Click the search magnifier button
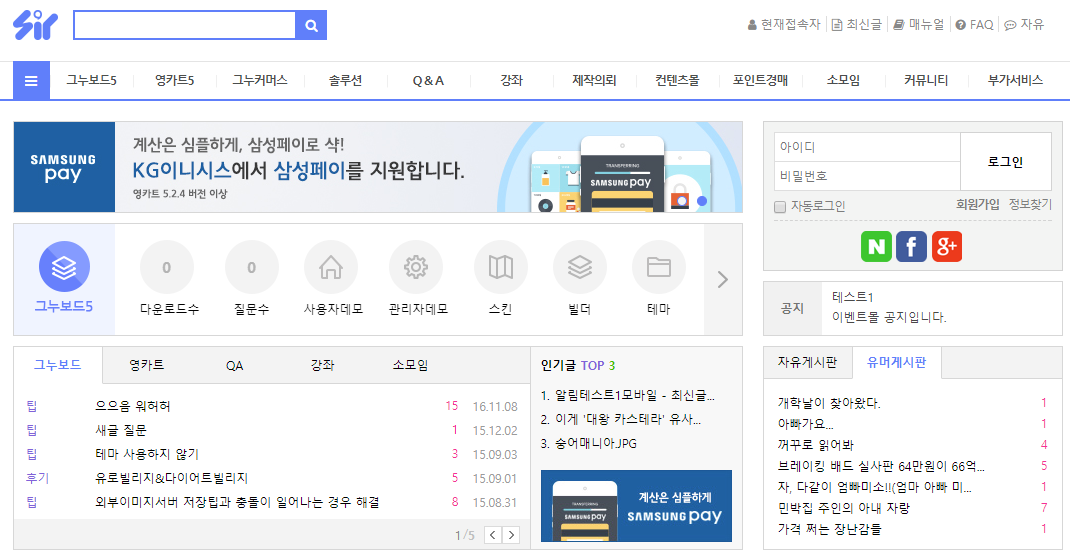1070x551 pixels. 311,25
